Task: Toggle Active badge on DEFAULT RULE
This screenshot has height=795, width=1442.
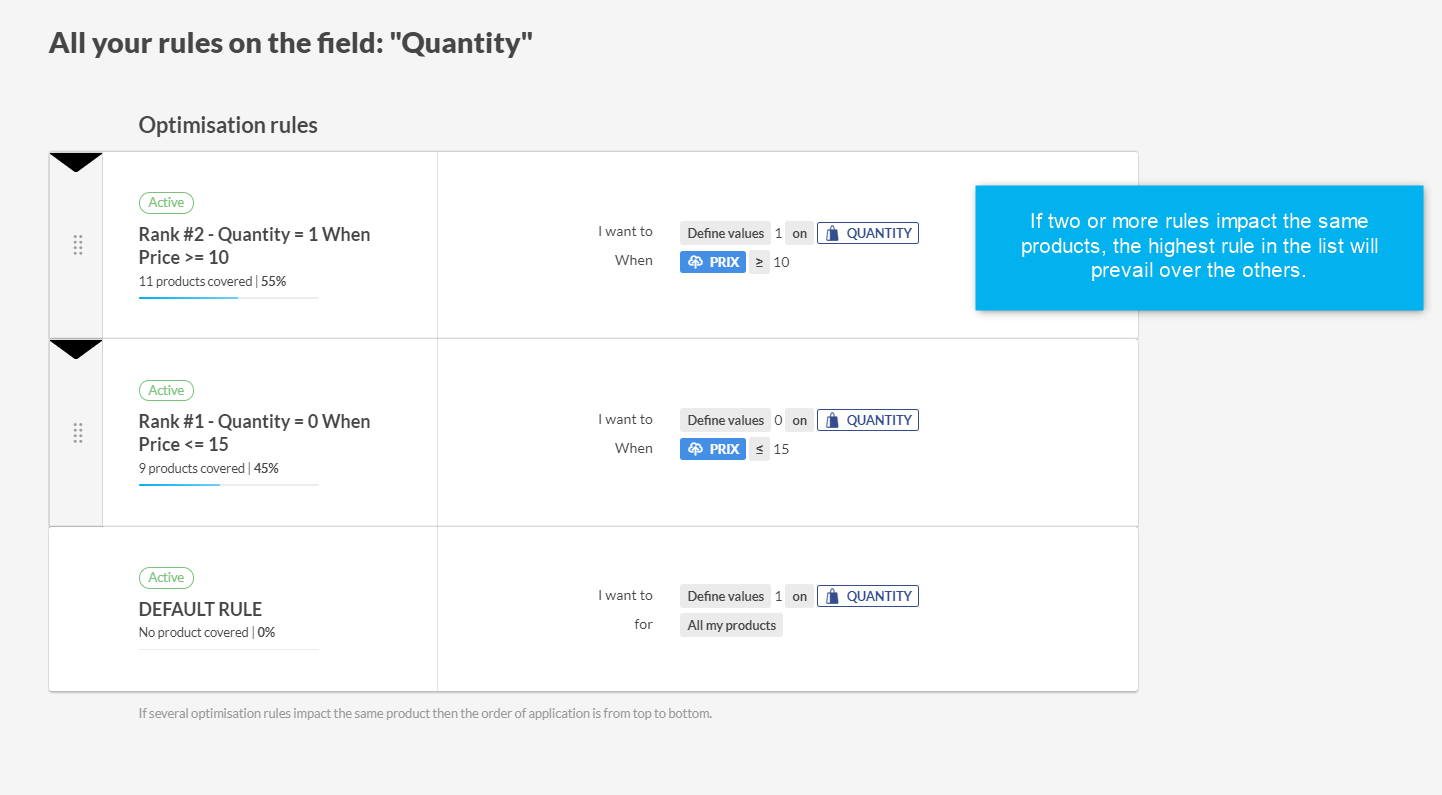Action: pyautogui.click(x=166, y=577)
